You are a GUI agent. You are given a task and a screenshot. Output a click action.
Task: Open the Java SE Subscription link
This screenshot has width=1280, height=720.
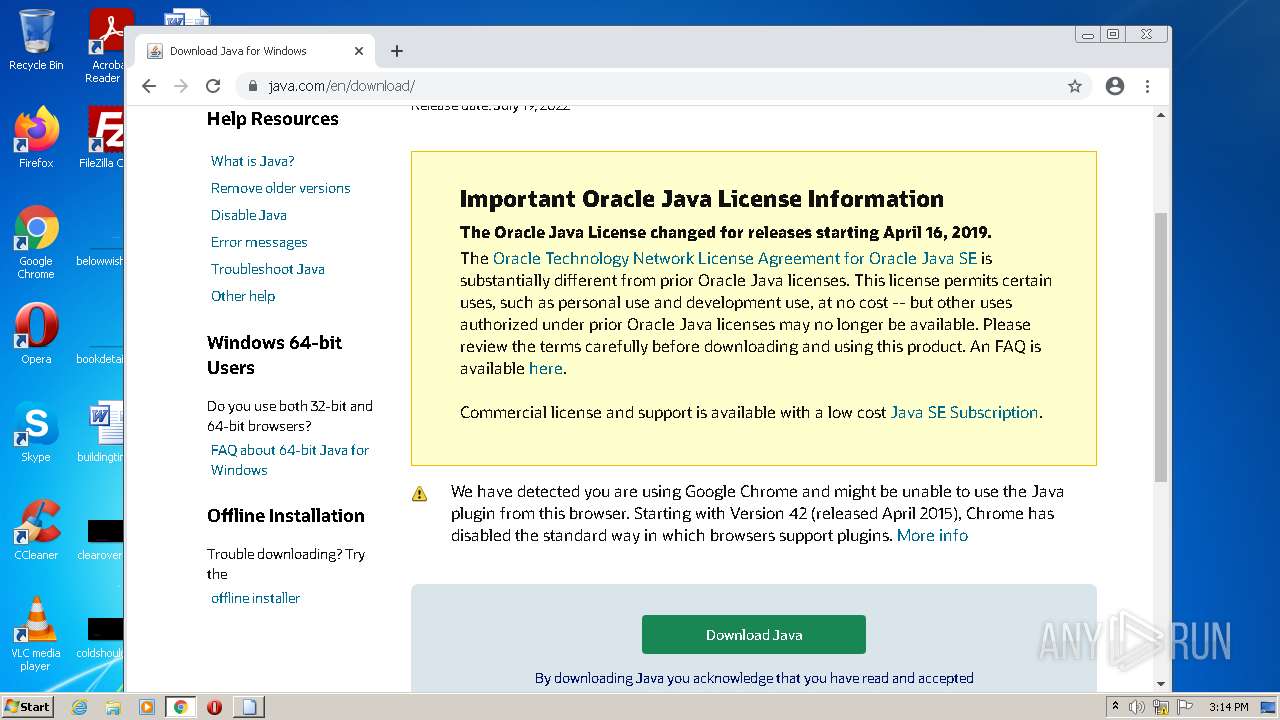point(964,412)
